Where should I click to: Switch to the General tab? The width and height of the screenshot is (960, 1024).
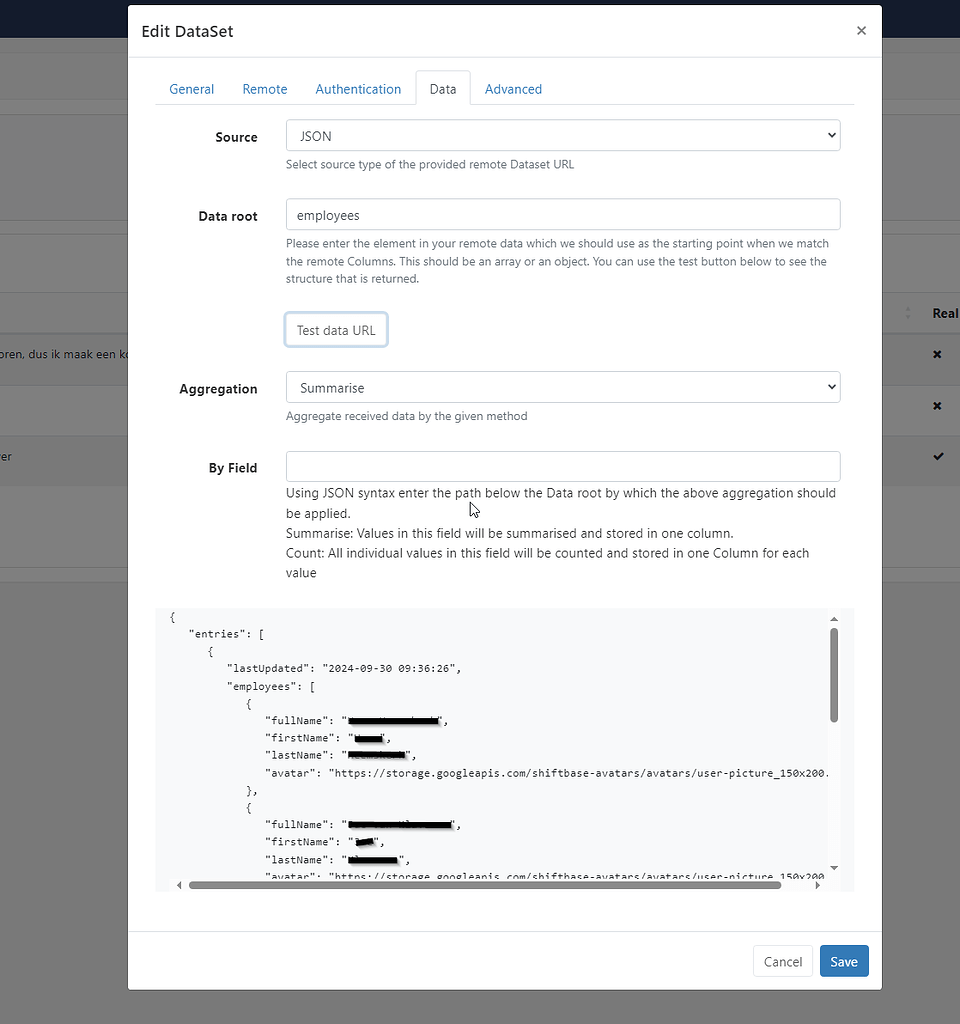tap(191, 89)
